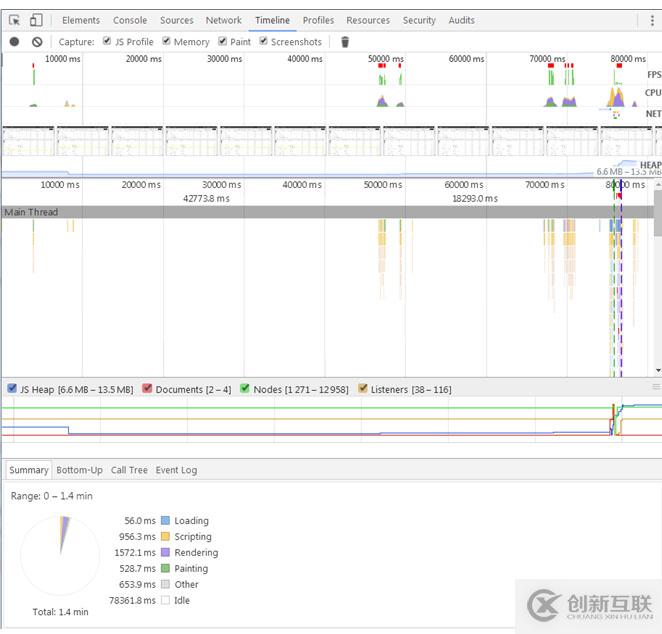
Task: Click the 80000 ms overview ruler label
Action: tap(628, 59)
